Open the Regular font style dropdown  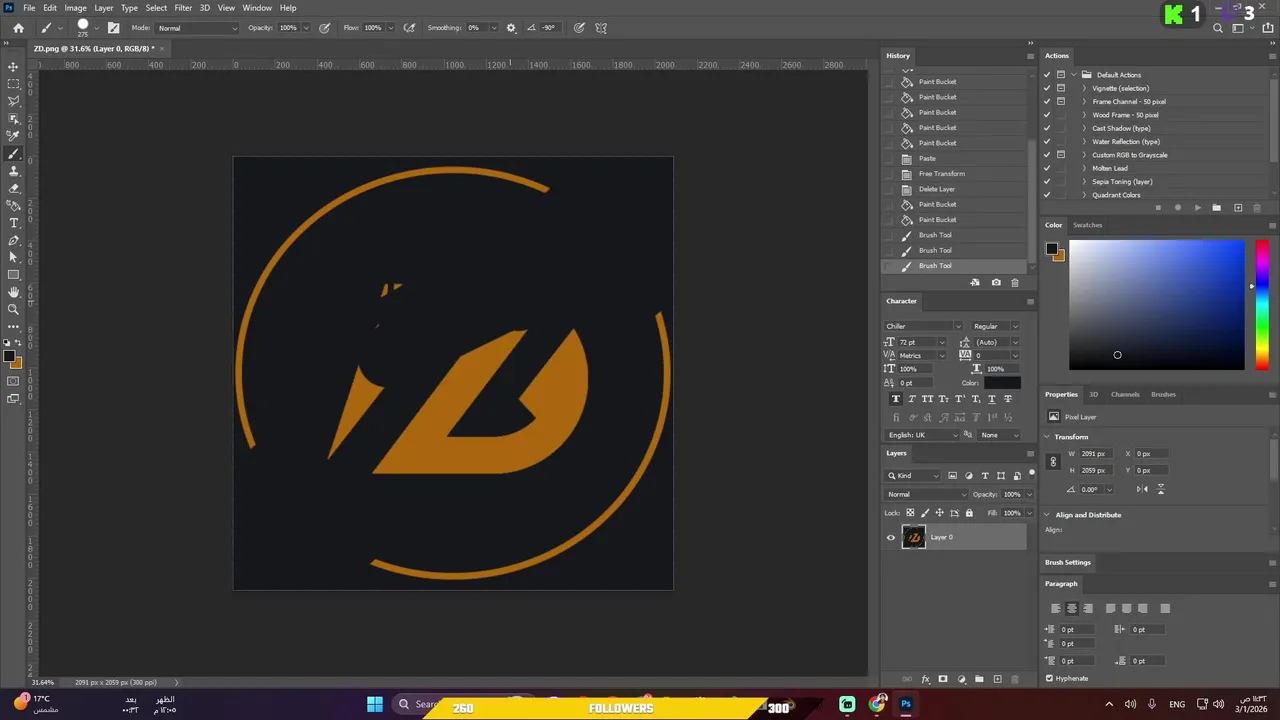tap(996, 326)
